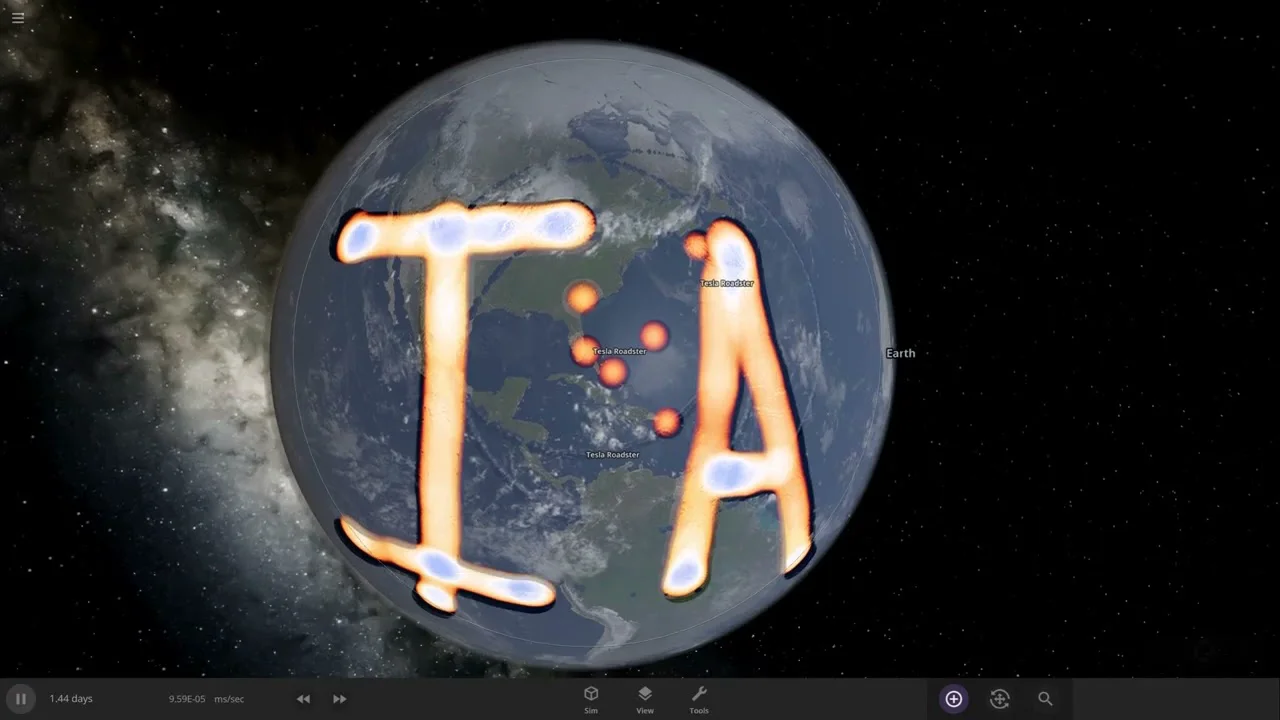This screenshot has width=1280, height=720.
Task: Edit the 9.59E-05 time step value
Action: pyautogui.click(x=187, y=699)
